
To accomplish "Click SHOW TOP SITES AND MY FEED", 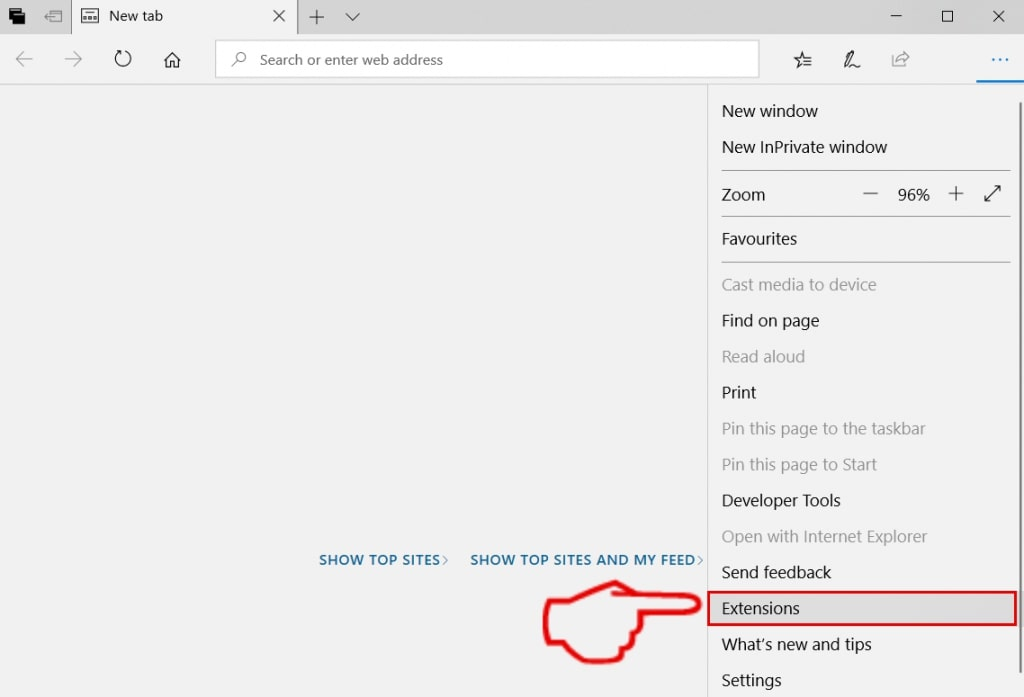I will (586, 560).
